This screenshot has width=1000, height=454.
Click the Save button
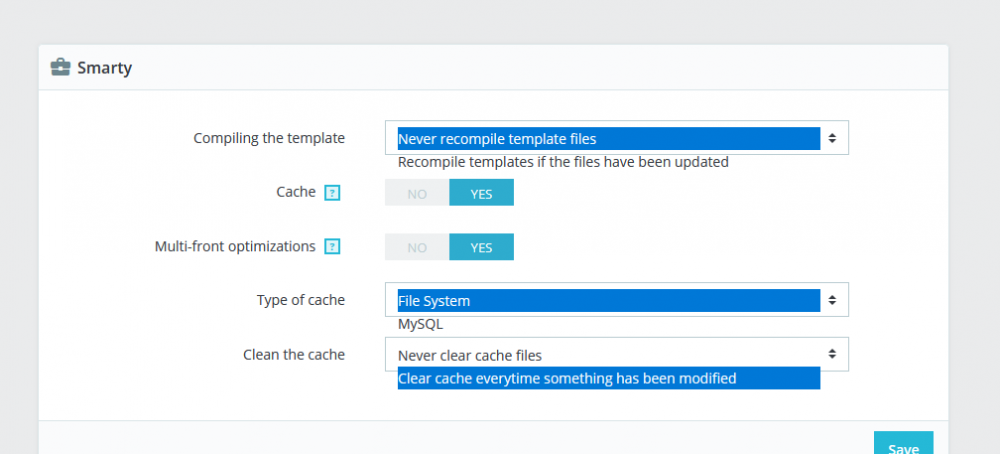click(x=903, y=446)
